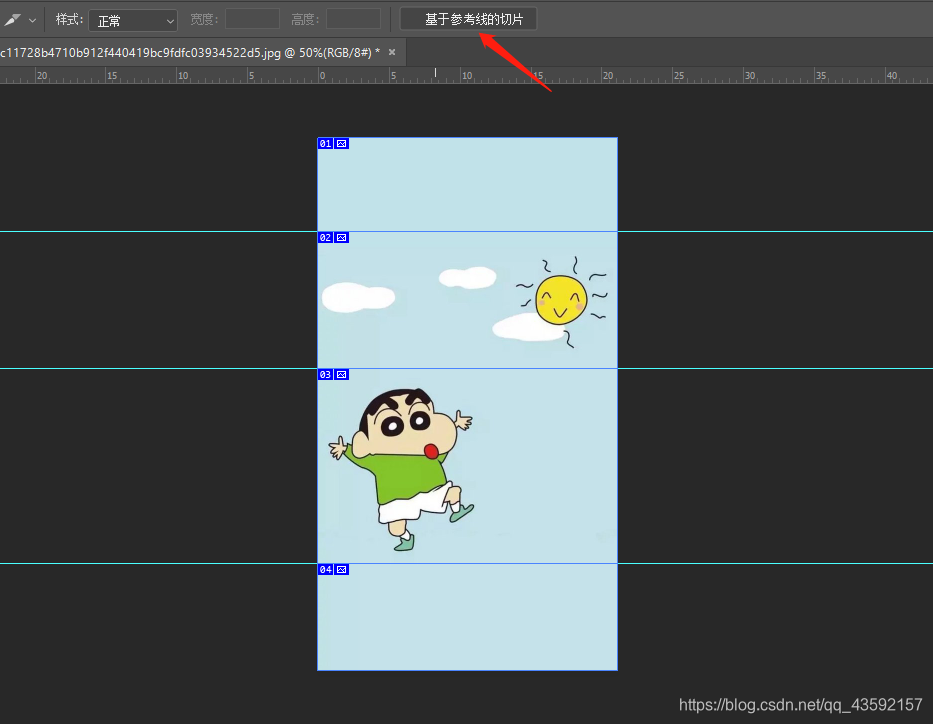
Task: Click the slice 01 number badge
Action: pos(325,143)
